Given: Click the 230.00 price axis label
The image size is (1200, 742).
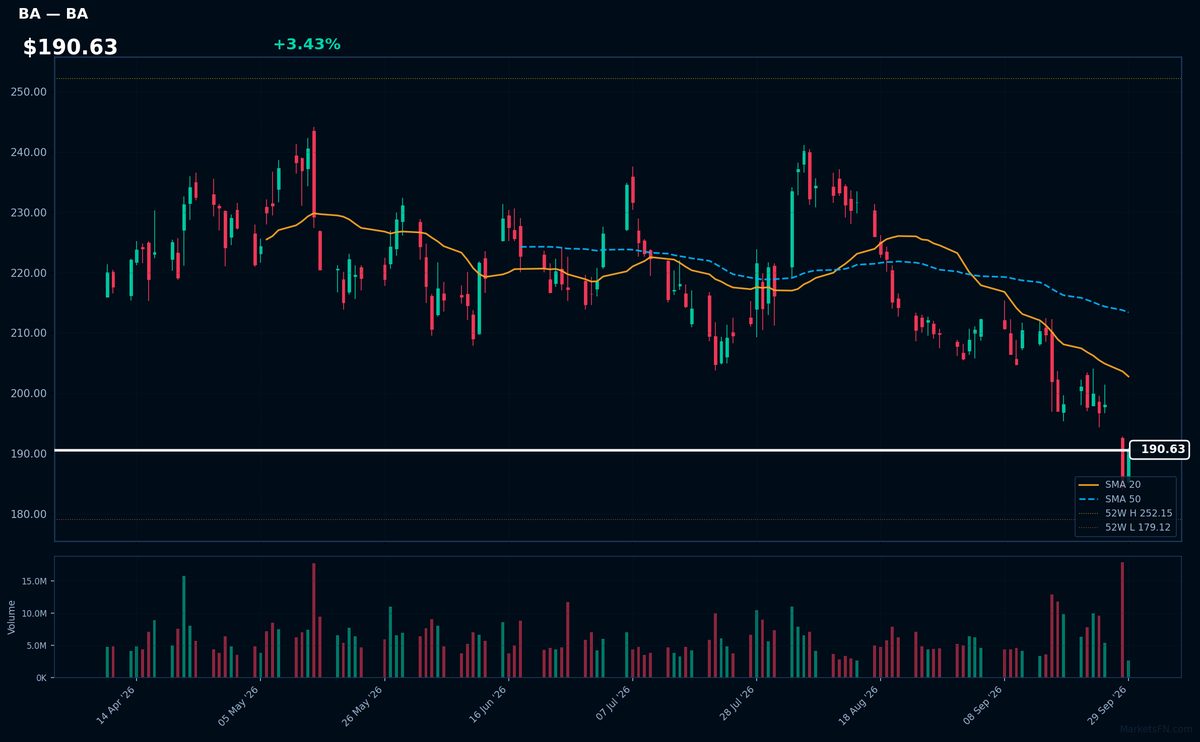Looking at the screenshot, I should (x=28, y=213).
